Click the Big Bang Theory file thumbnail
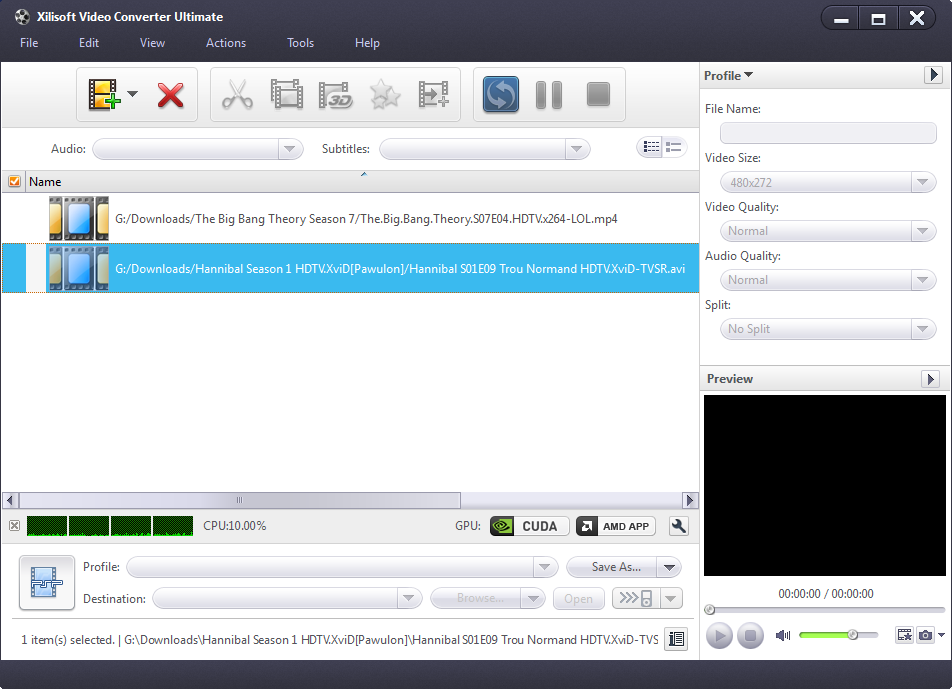Viewport: 952px width, 689px height. (x=79, y=219)
